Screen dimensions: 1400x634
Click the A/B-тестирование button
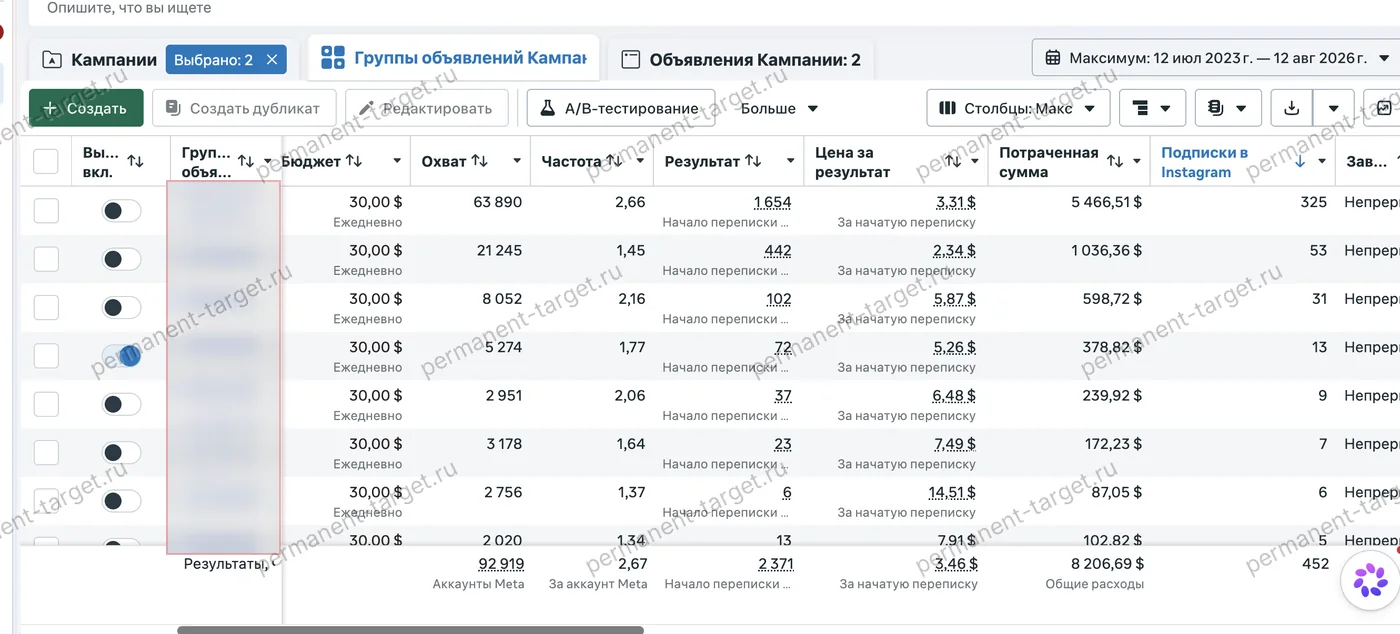tap(621, 108)
